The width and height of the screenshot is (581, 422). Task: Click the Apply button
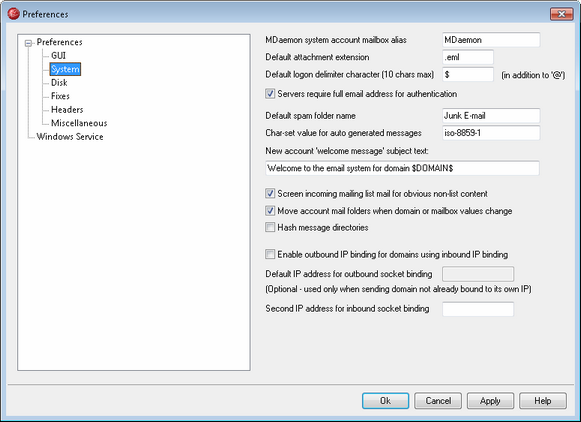coord(490,401)
